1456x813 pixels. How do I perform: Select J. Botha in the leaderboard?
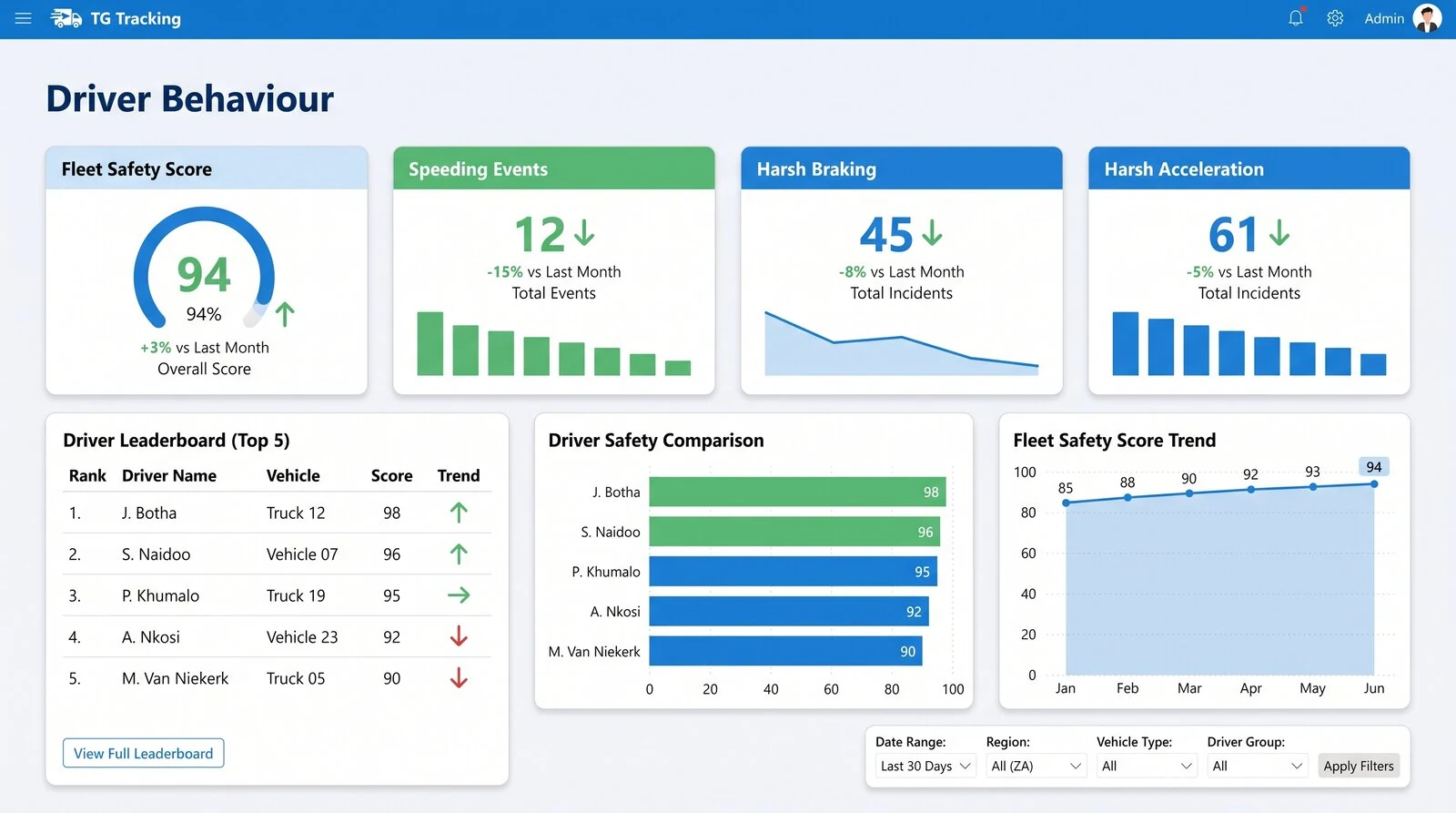click(149, 513)
